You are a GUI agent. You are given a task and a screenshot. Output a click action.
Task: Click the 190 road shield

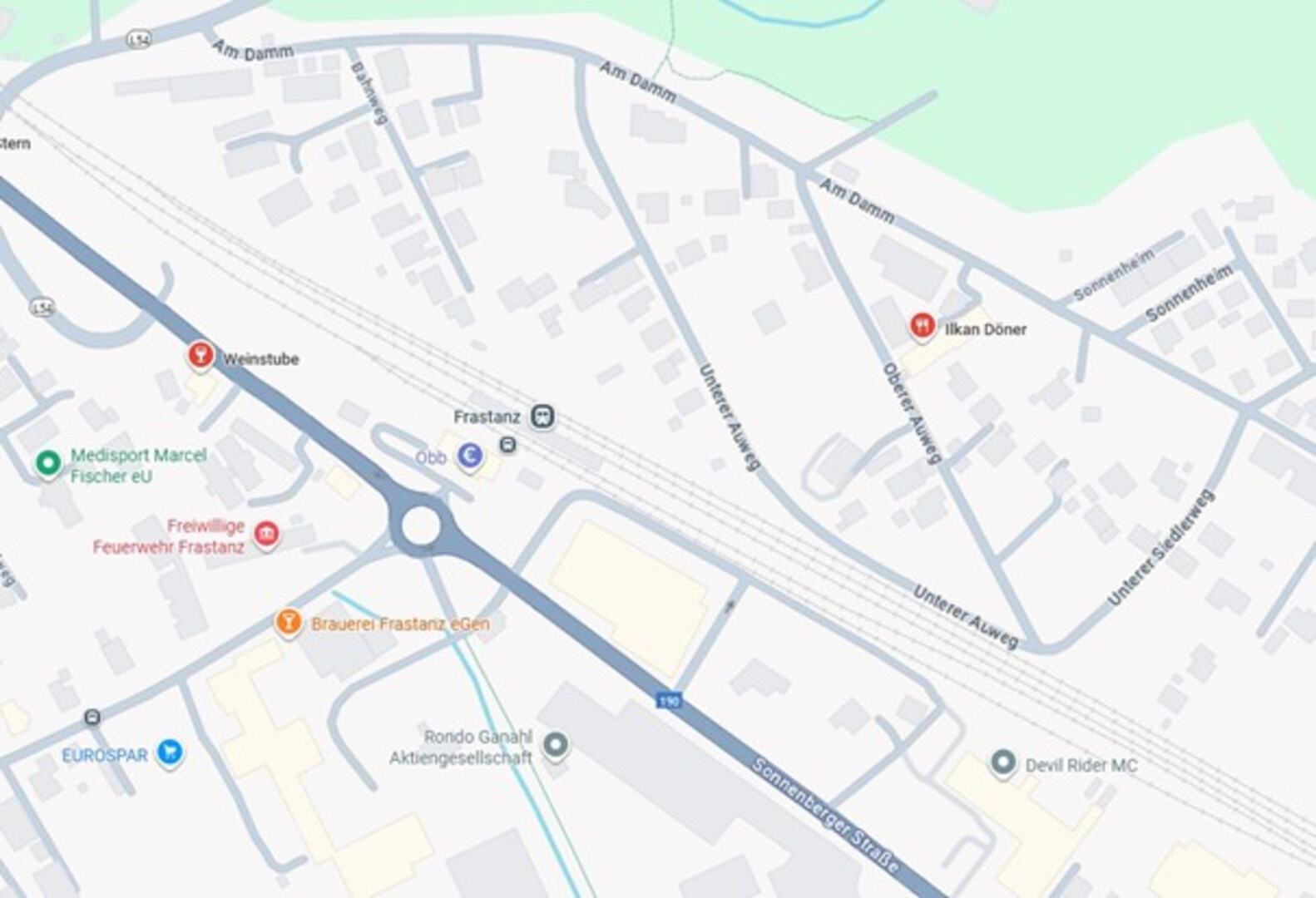[668, 701]
